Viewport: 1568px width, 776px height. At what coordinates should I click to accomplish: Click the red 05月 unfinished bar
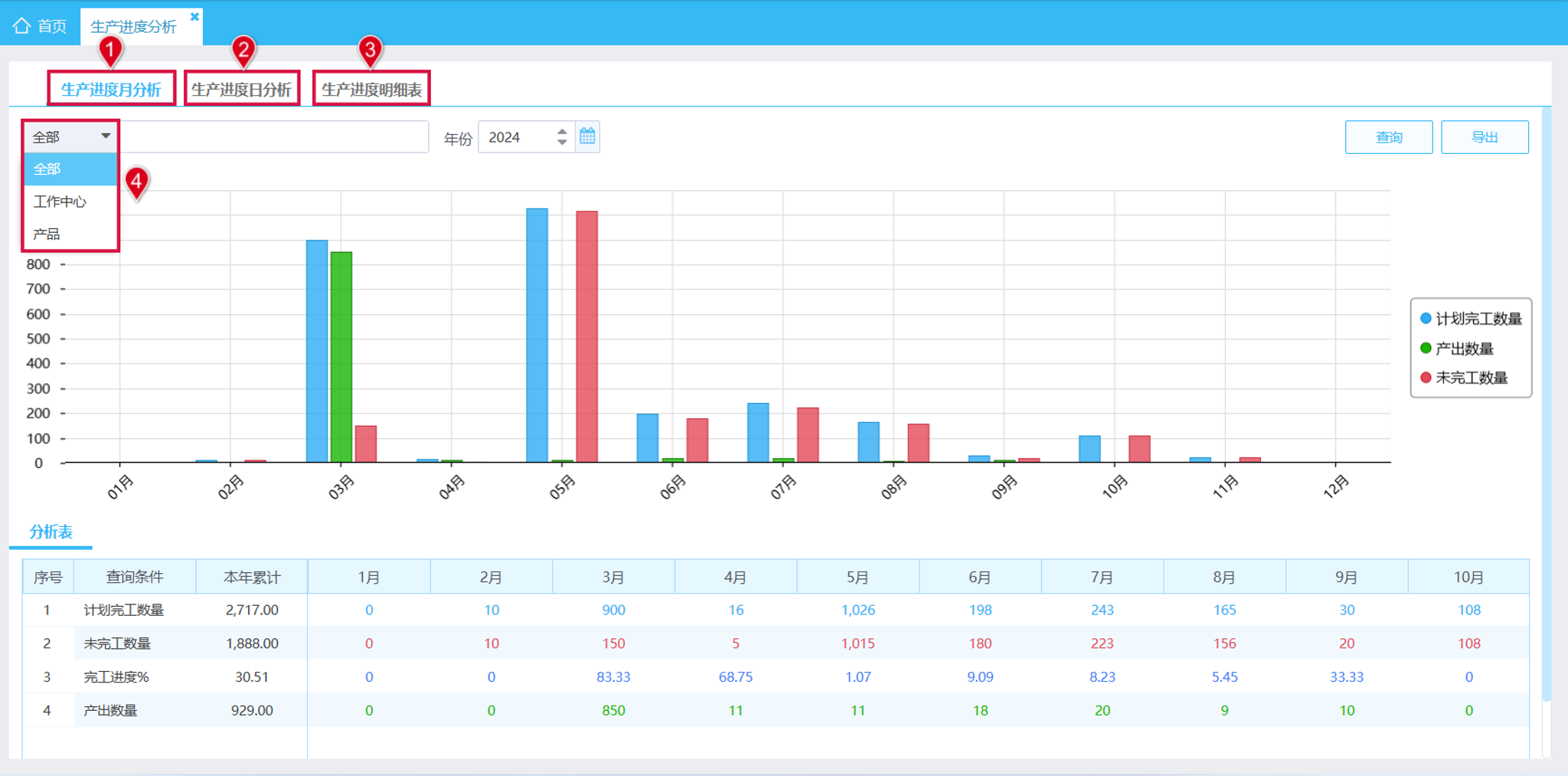click(x=586, y=336)
